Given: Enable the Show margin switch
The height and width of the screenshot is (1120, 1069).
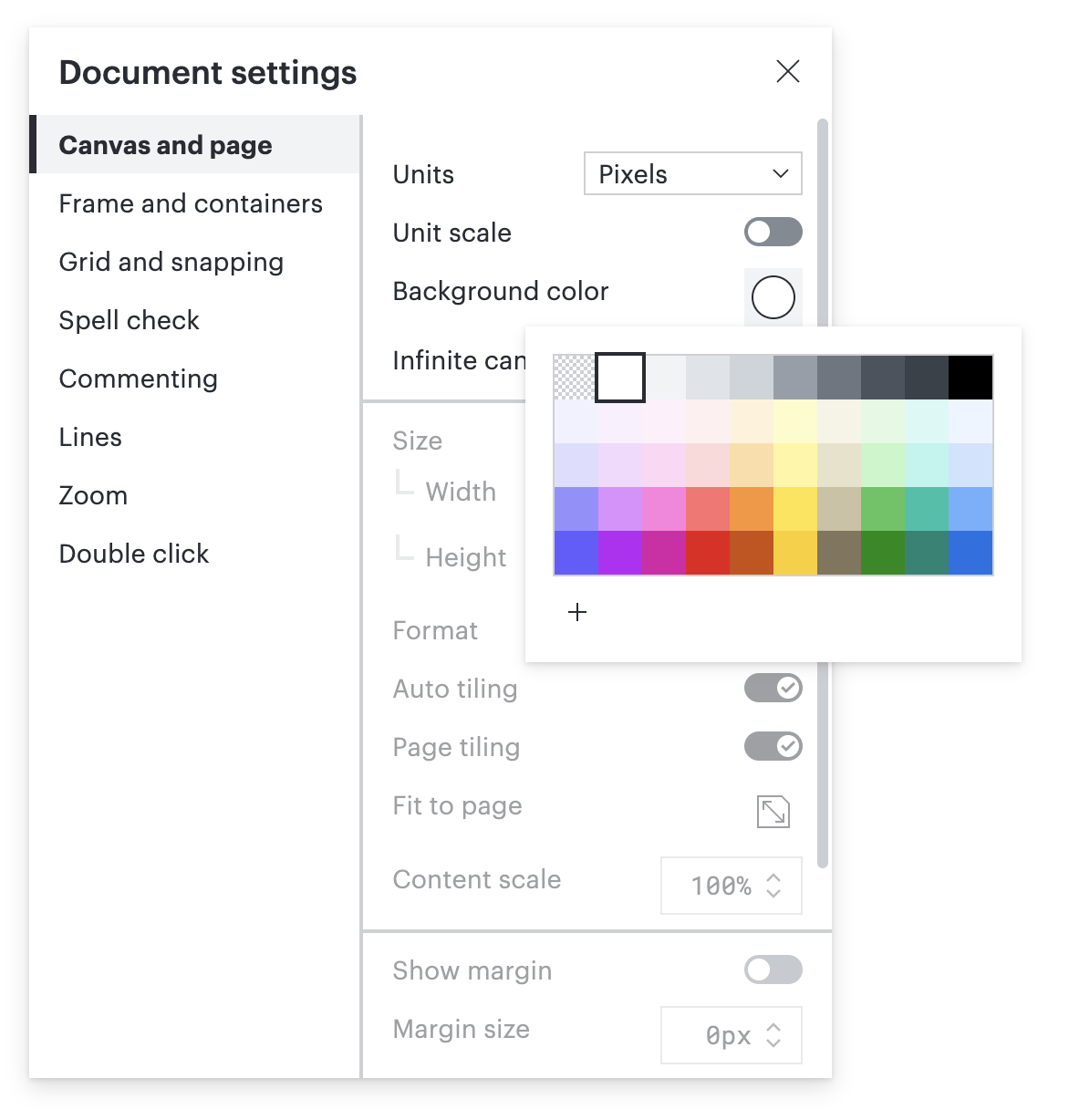Looking at the screenshot, I should click(773, 970).
